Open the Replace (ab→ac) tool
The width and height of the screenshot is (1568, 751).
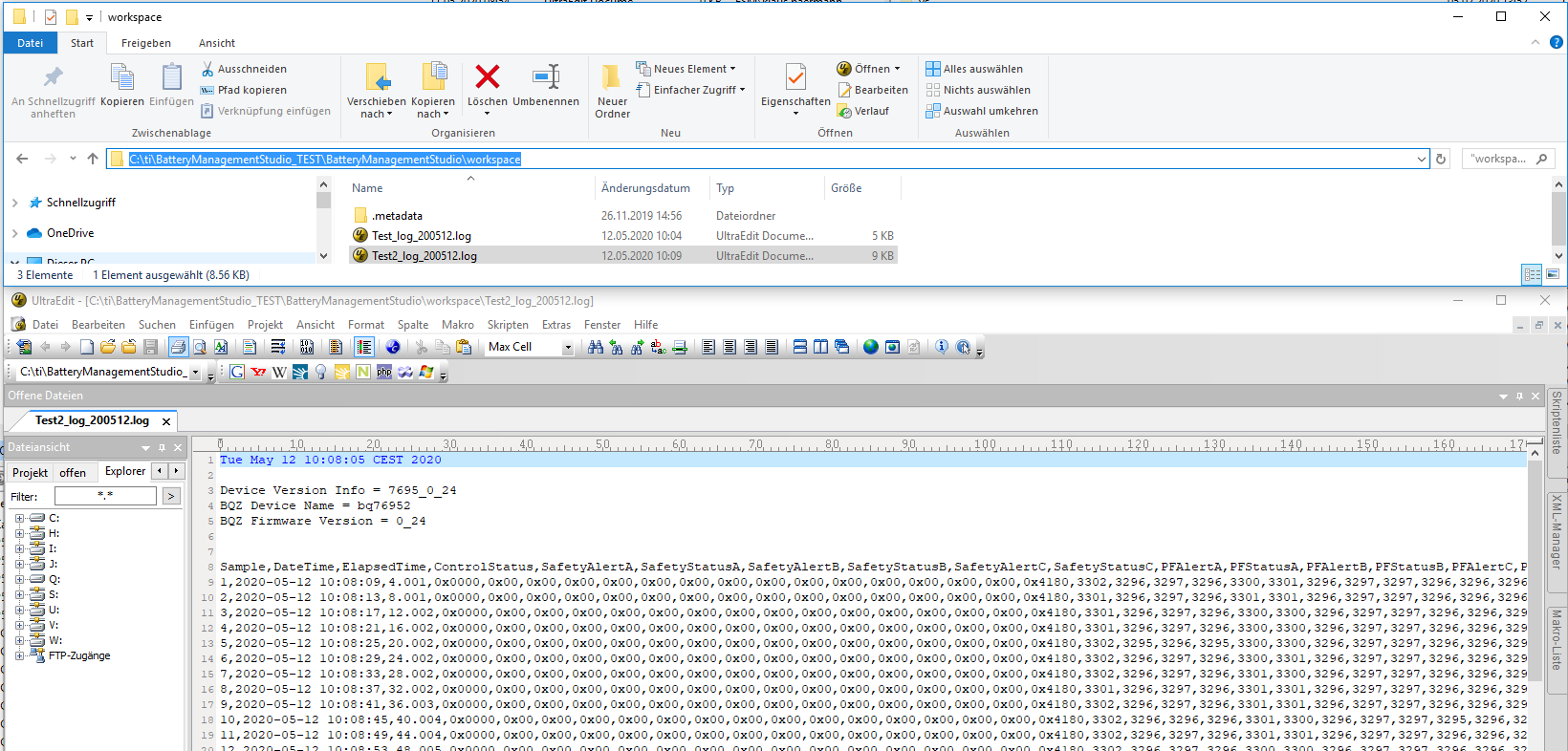pos(658,347)
